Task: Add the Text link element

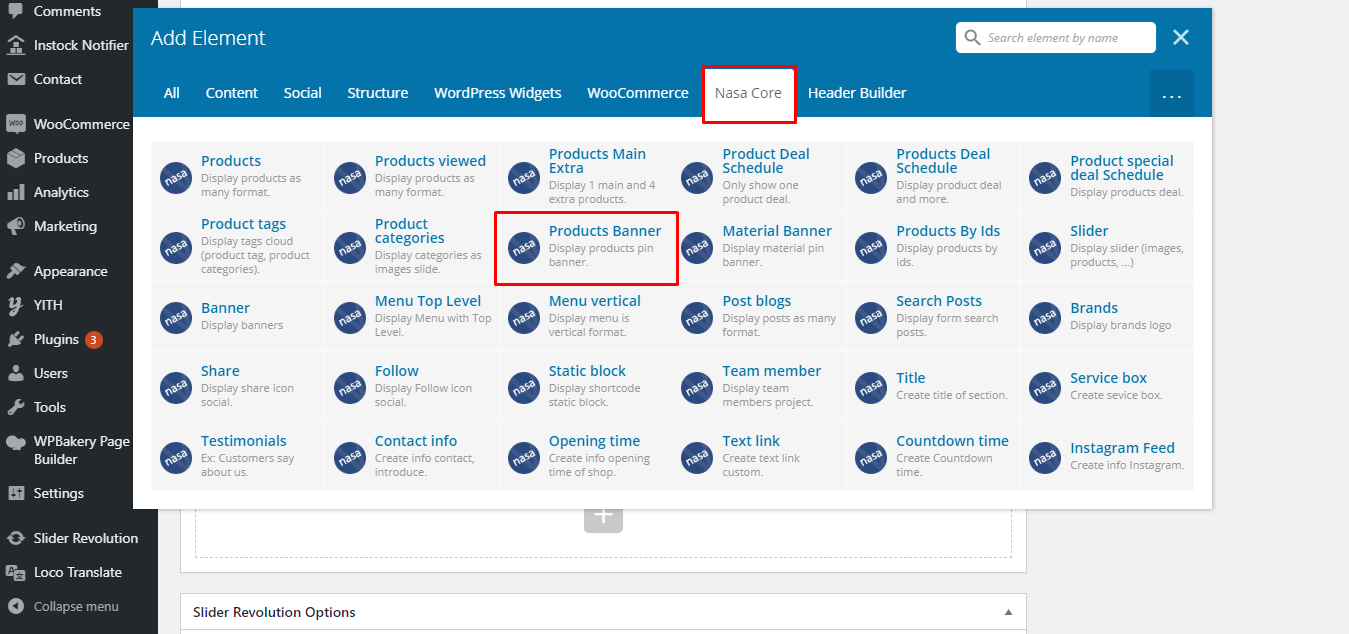Action: 759,456
